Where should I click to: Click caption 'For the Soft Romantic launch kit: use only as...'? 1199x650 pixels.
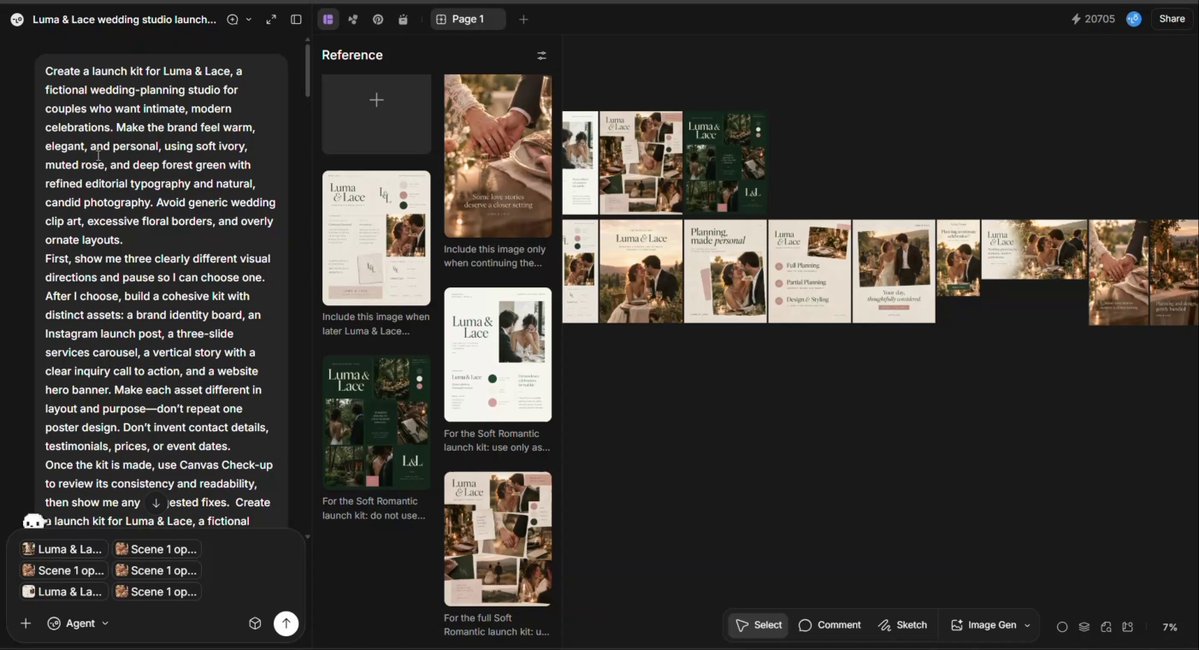(497, 440)
